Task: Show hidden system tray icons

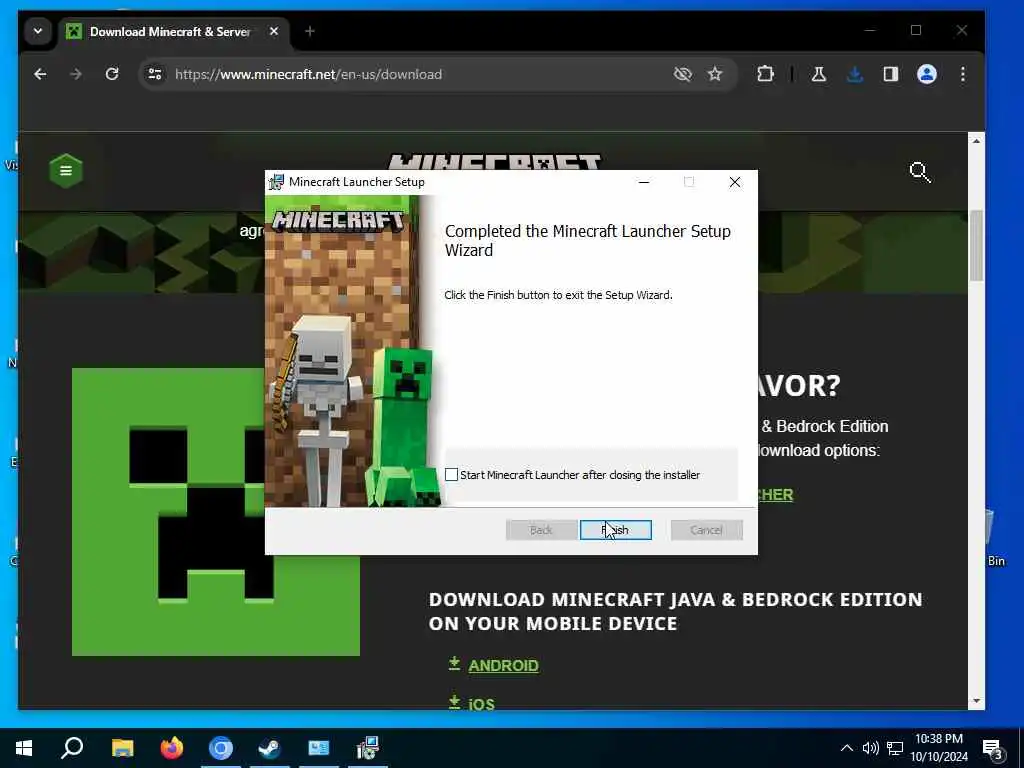Action: coord(846,748)
